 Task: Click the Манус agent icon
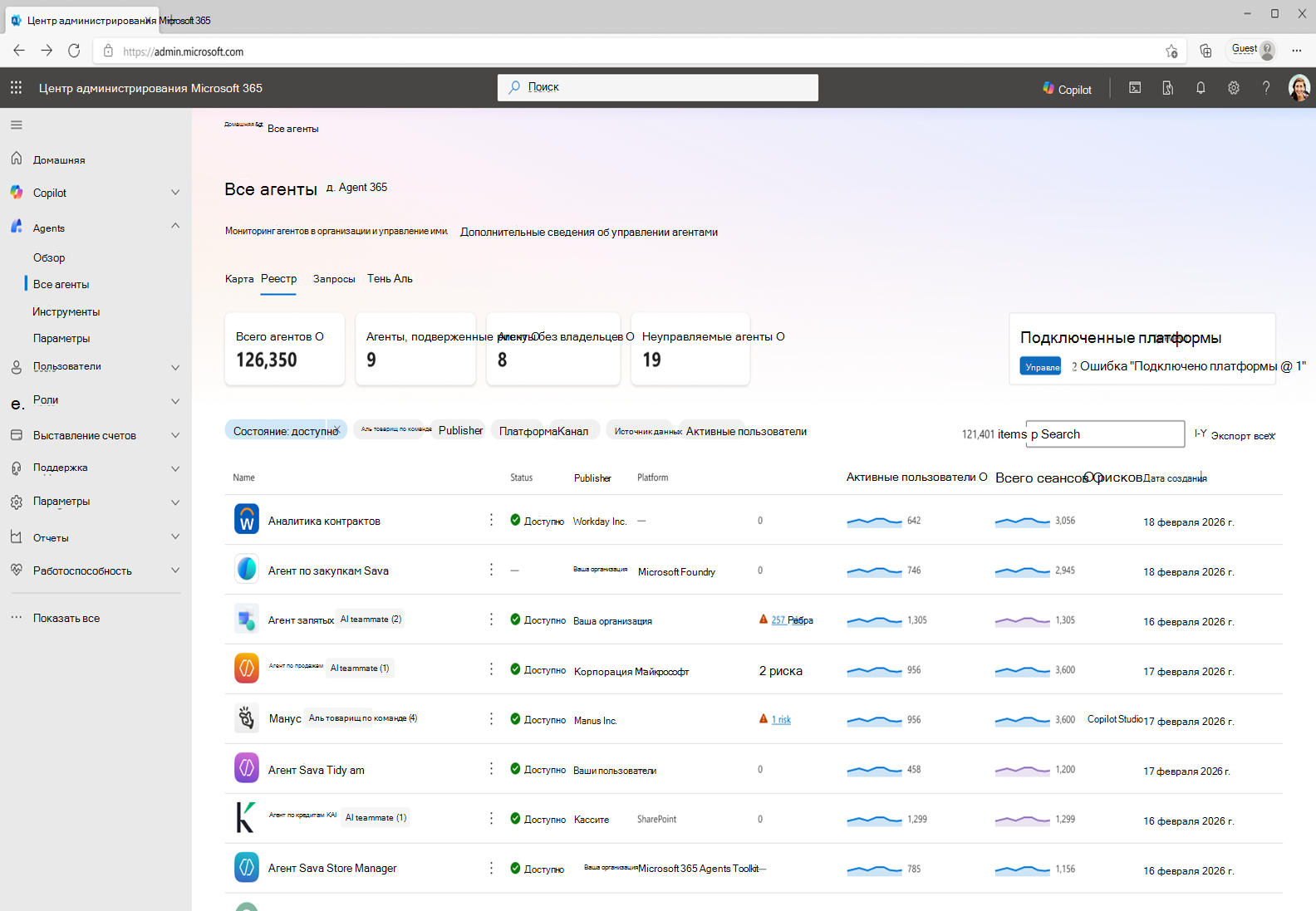pyautogui.click(x=247, y=718)
